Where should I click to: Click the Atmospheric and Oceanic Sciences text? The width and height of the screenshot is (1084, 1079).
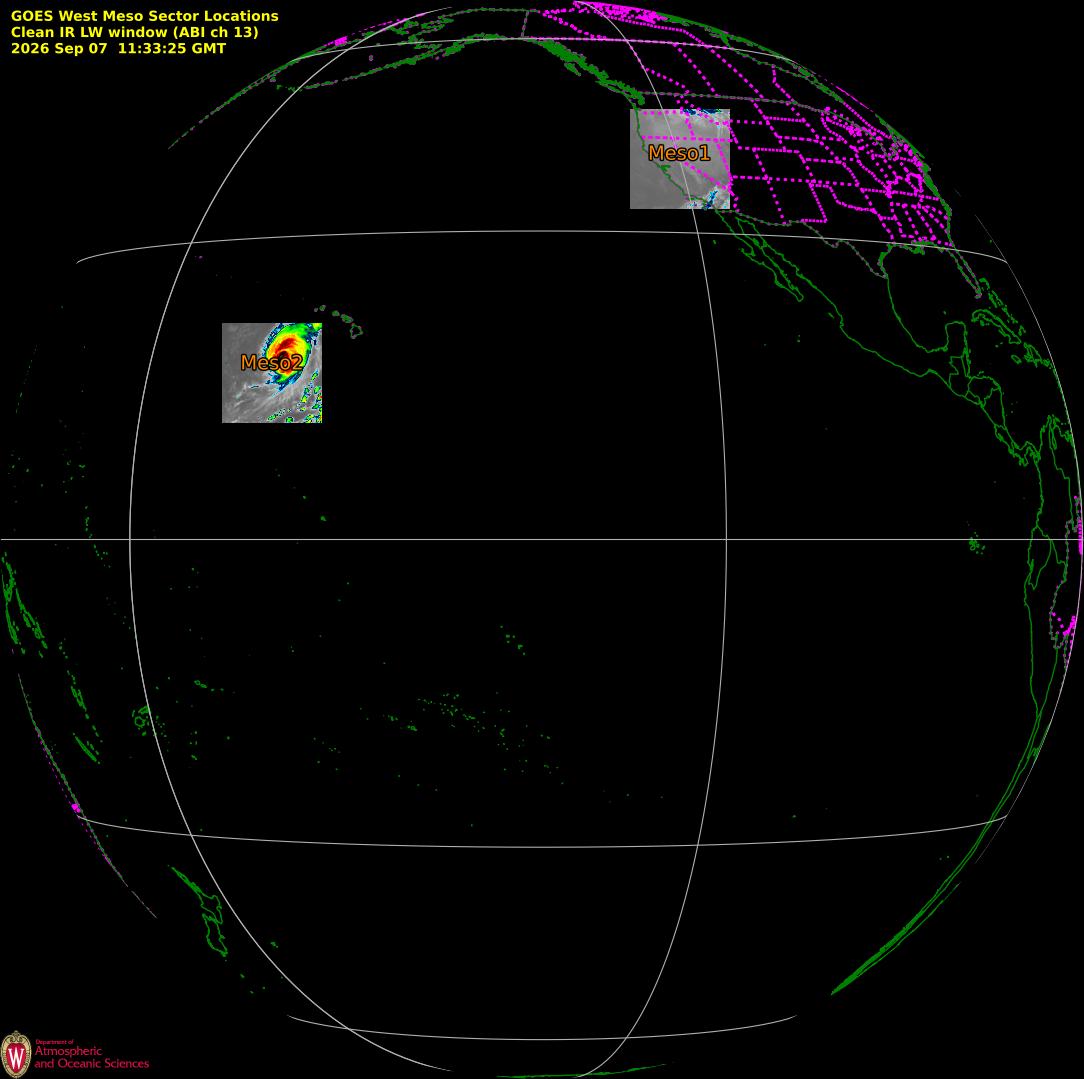(91, 1056)
